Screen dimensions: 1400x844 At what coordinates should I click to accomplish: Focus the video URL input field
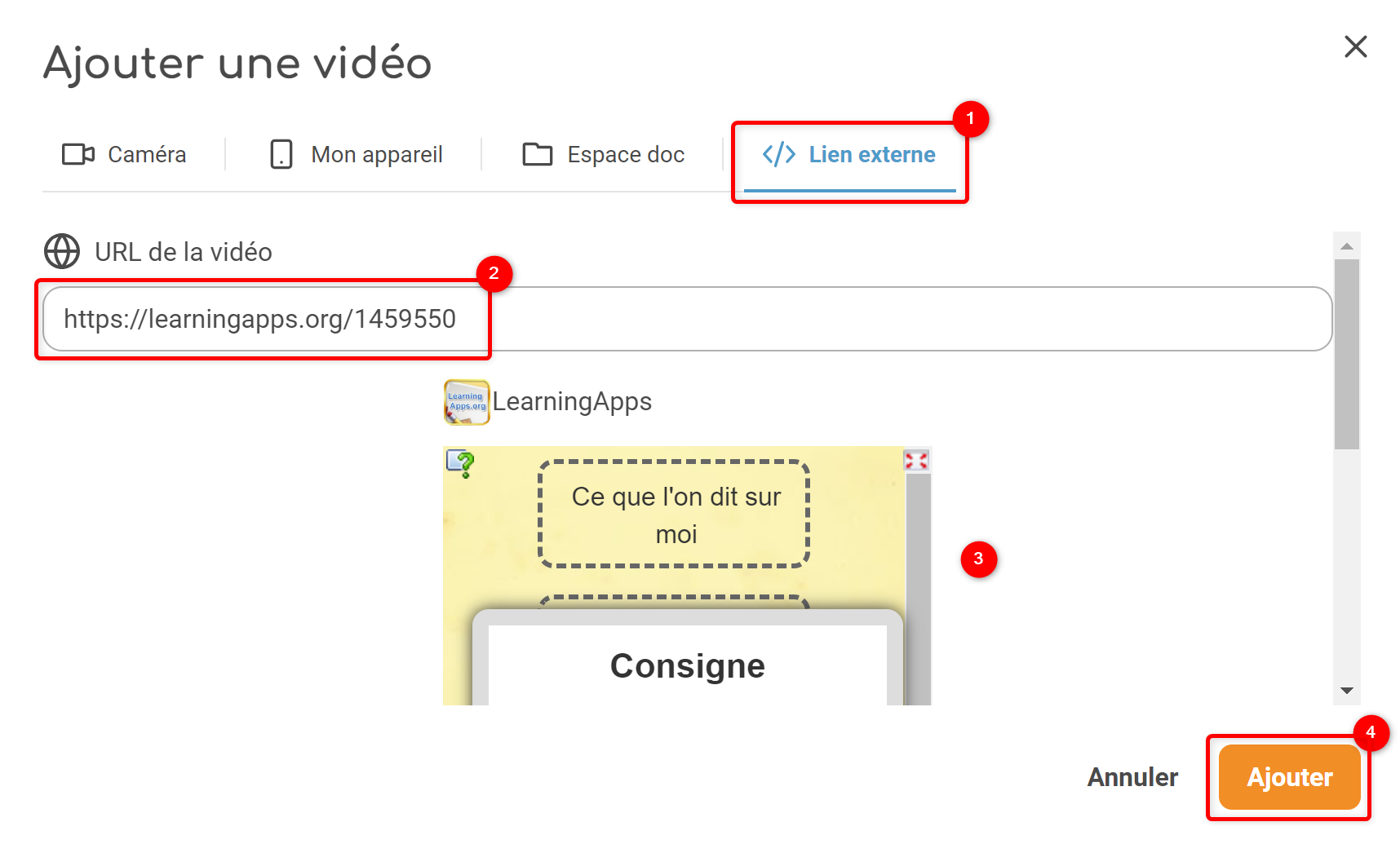point(687,319)
